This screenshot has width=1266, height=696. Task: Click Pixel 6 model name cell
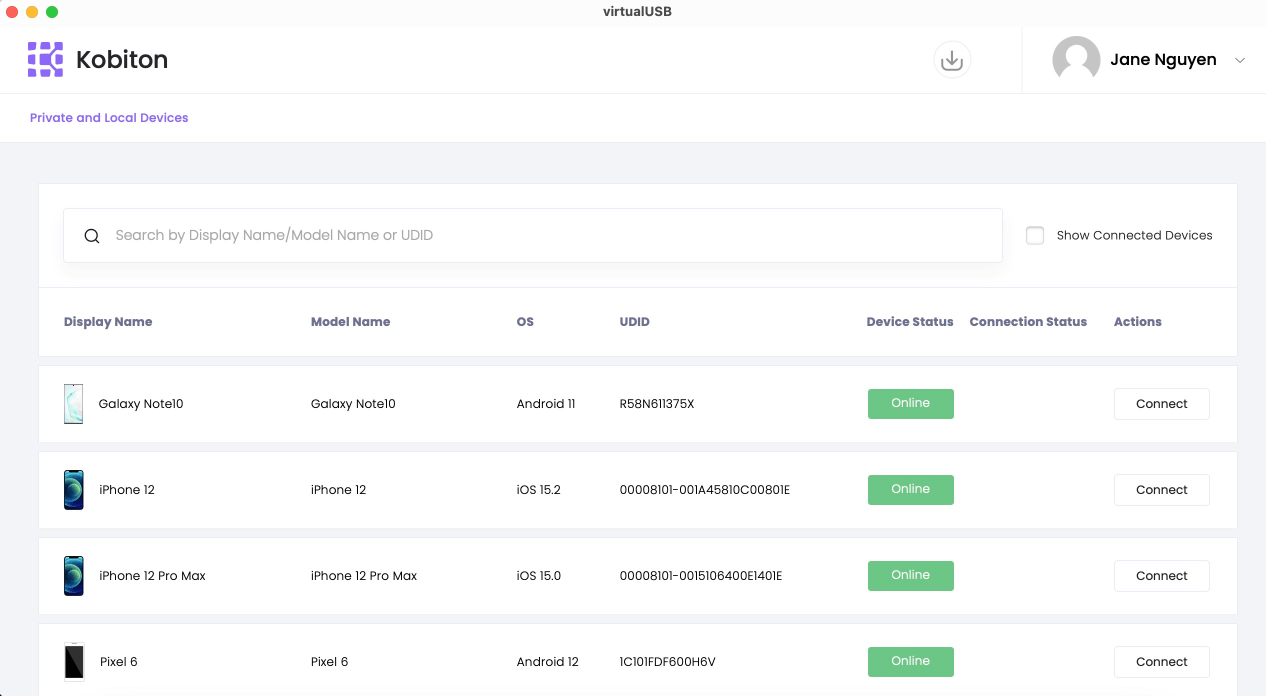[330, 662]
